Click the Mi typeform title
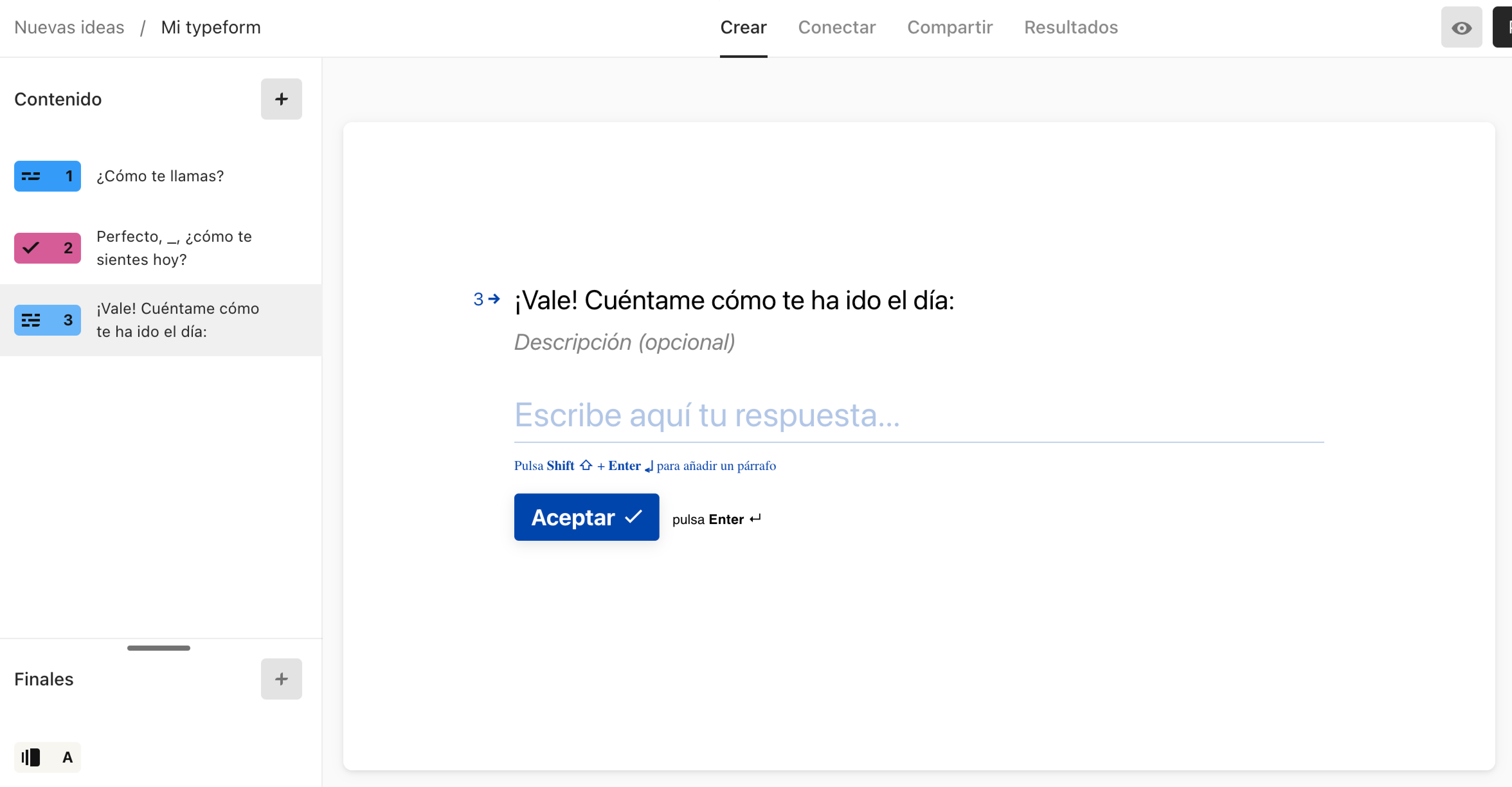 click(211, 28)
